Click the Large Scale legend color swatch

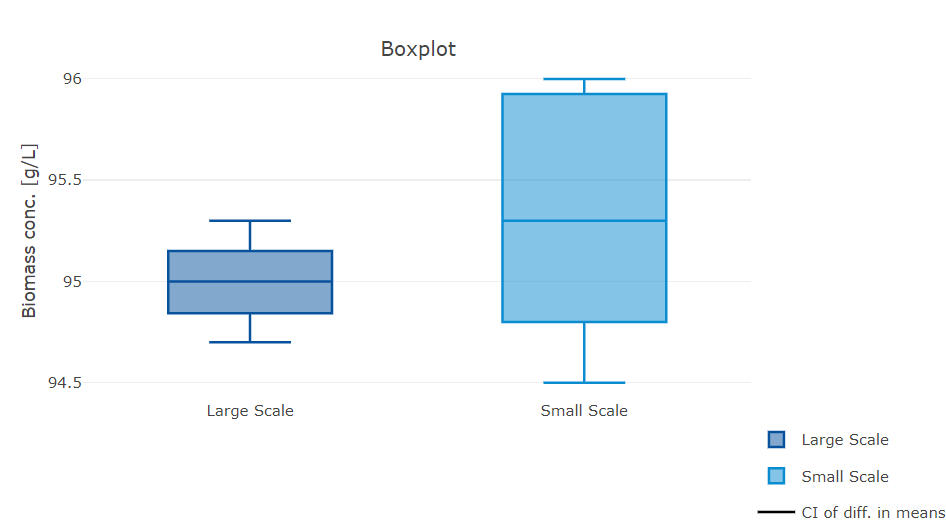[x=776, y=440]
